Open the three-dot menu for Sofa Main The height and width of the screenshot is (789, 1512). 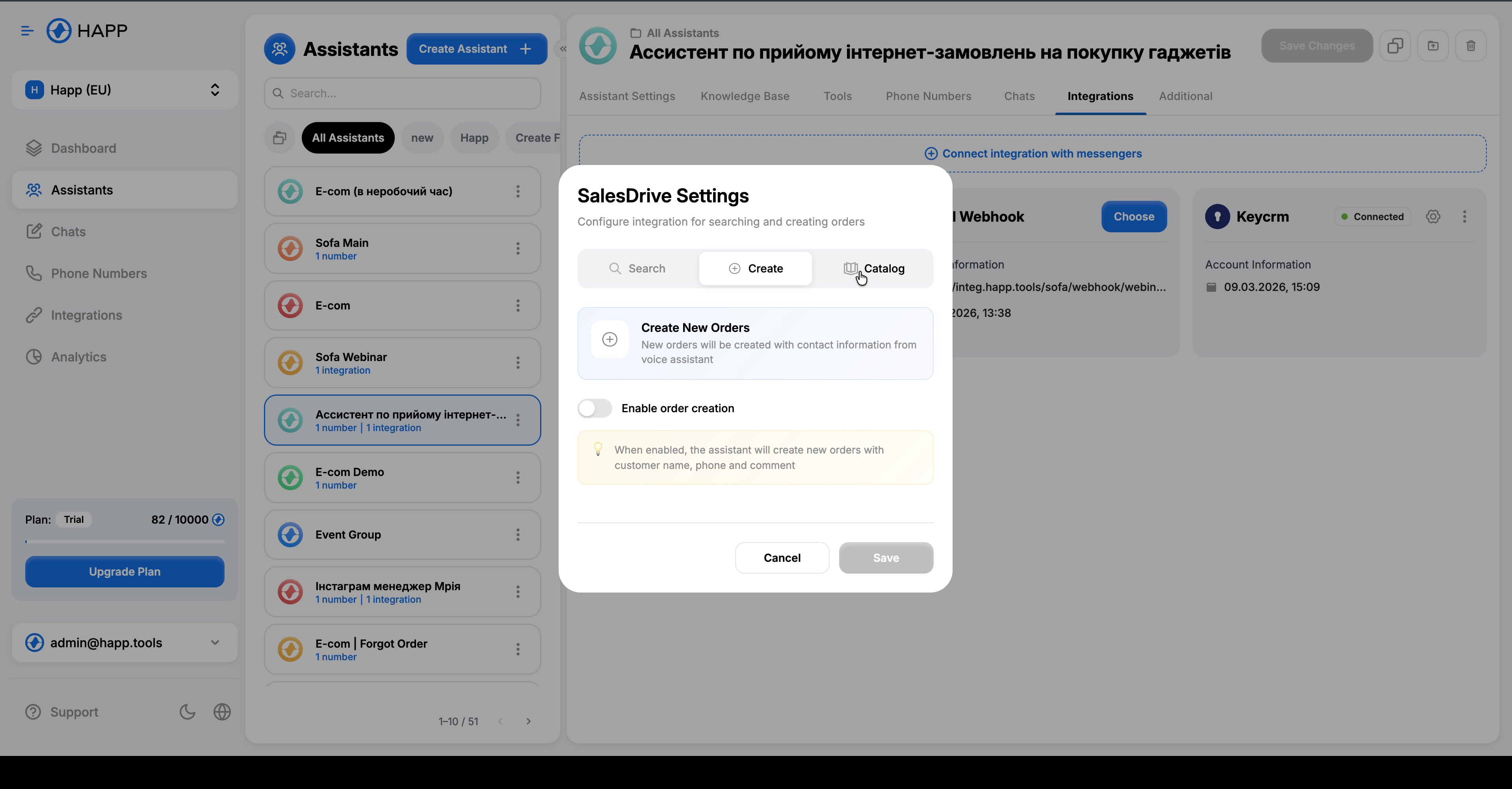[518, 249]
